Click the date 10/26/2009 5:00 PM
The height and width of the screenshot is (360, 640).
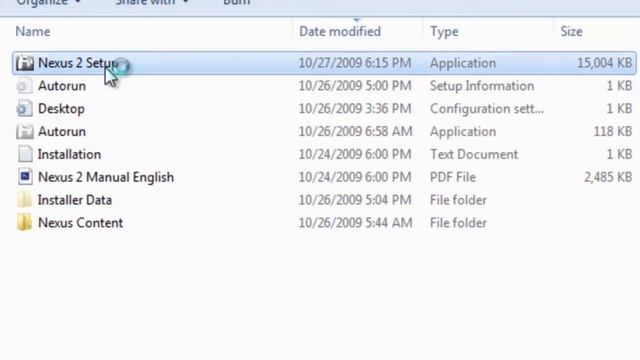pos(355,86)
